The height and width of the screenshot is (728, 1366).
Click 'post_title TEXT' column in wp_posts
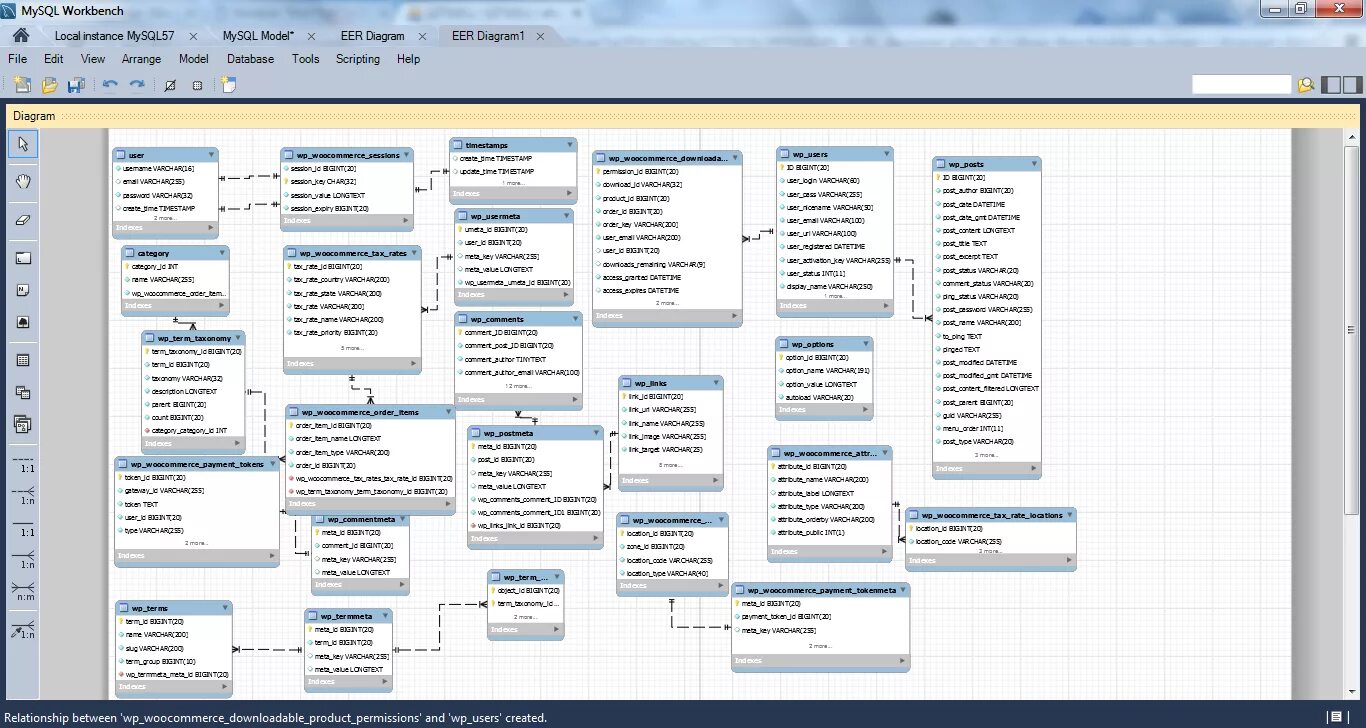tap(964, 243)
